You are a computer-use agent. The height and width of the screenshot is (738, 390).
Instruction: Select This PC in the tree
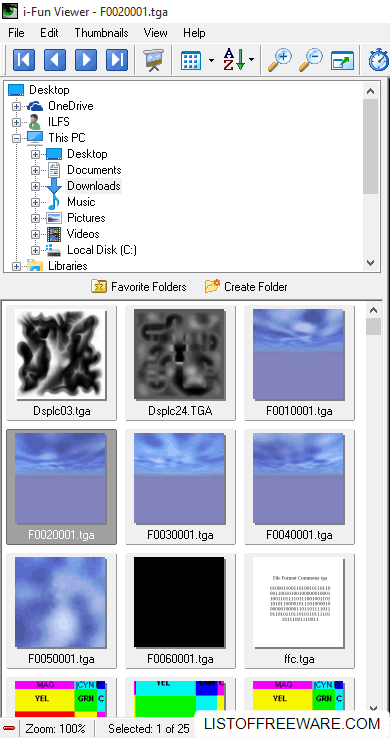click(66, 138)
